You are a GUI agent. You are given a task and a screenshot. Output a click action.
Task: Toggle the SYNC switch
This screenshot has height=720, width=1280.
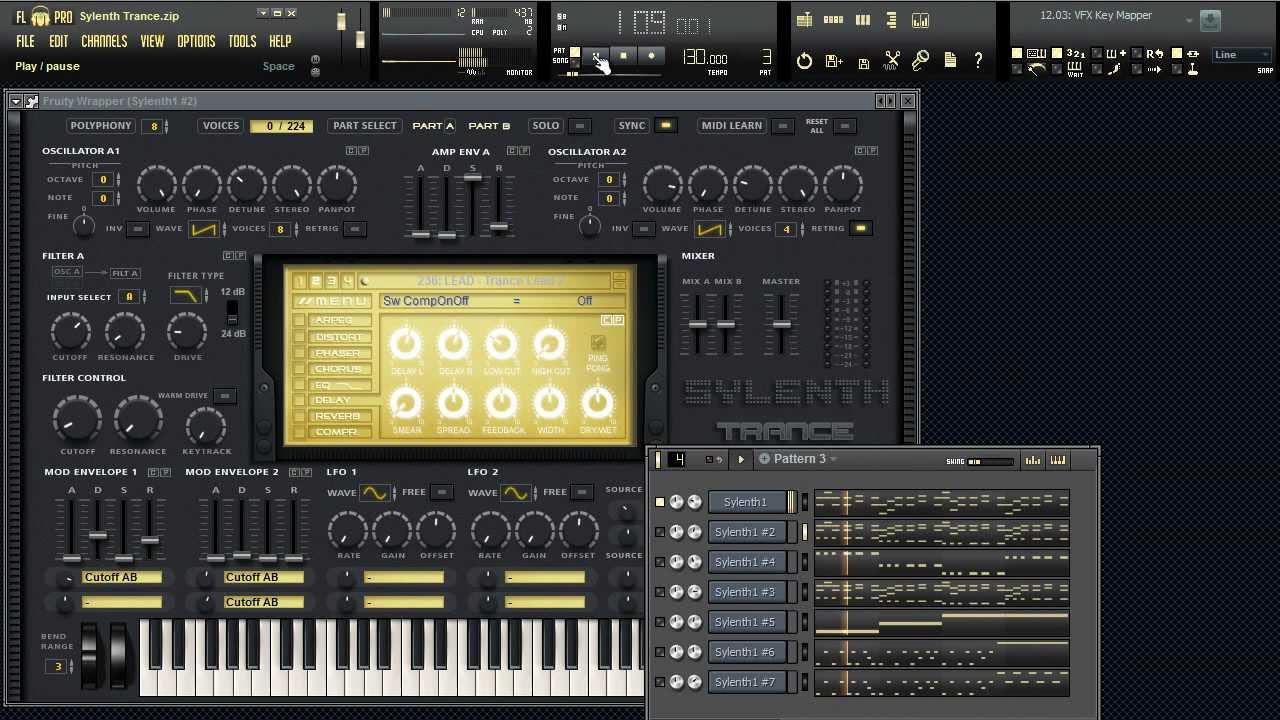tap(666, 126)
